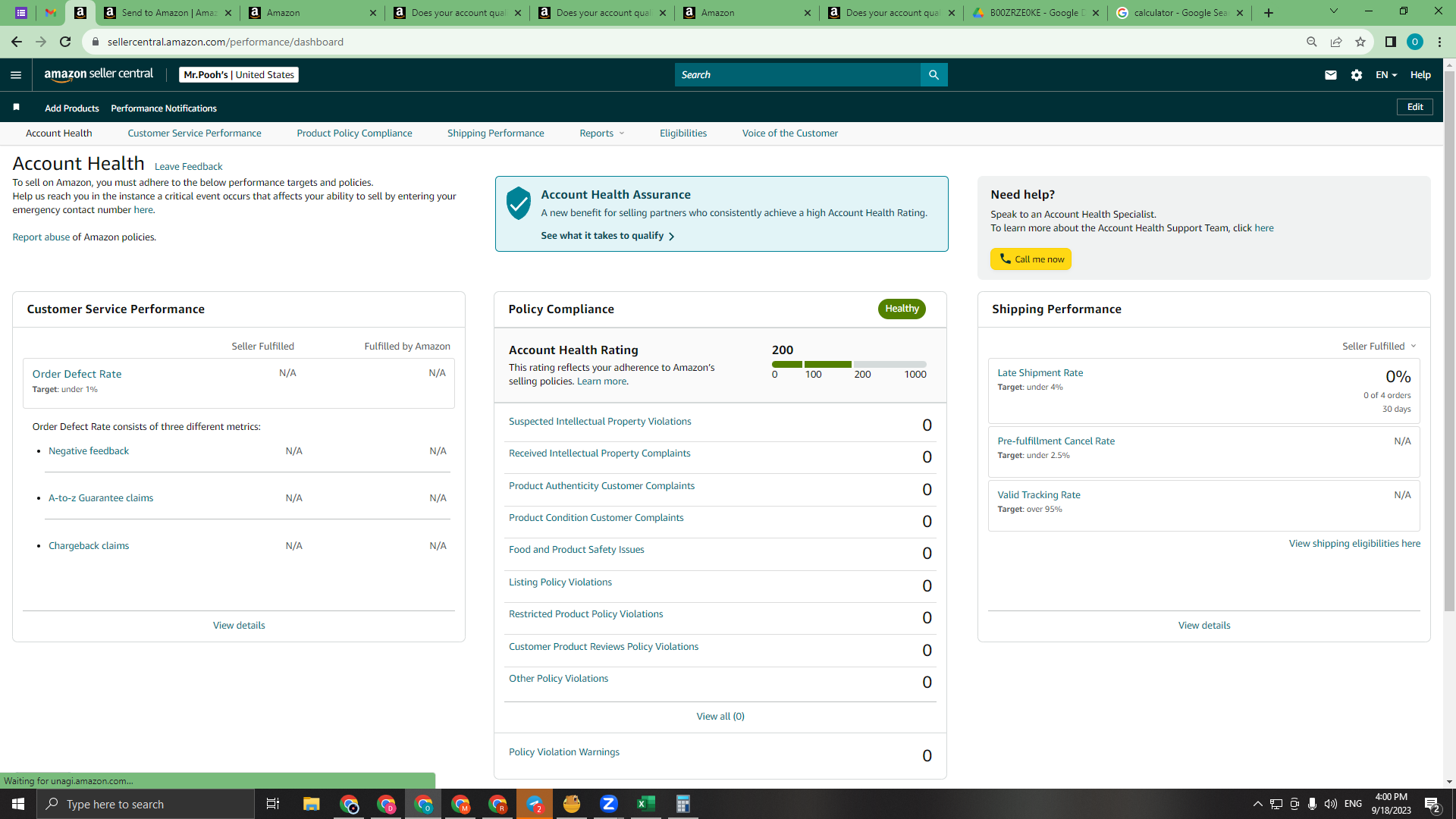Bookmark this page with the star

pos(1360,42)
